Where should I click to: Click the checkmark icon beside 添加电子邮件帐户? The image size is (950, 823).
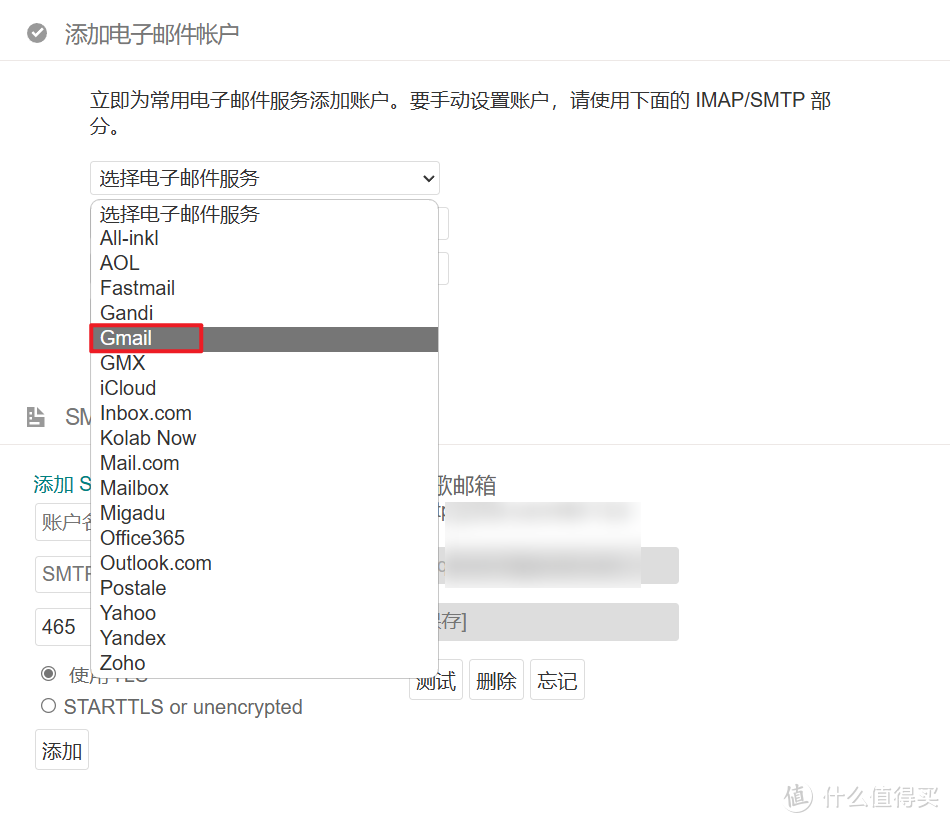point(37,33)
